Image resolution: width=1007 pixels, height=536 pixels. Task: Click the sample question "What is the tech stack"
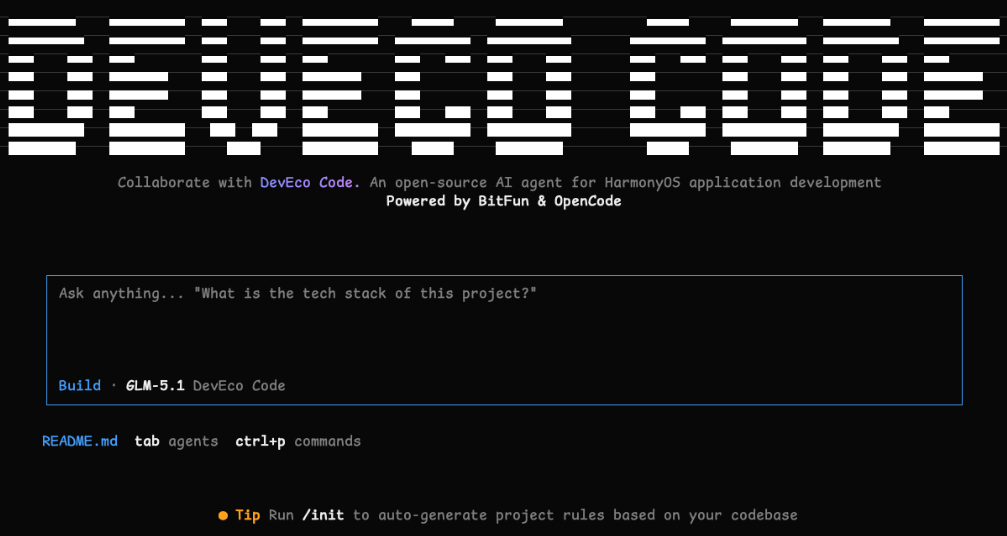coord(298,293)
